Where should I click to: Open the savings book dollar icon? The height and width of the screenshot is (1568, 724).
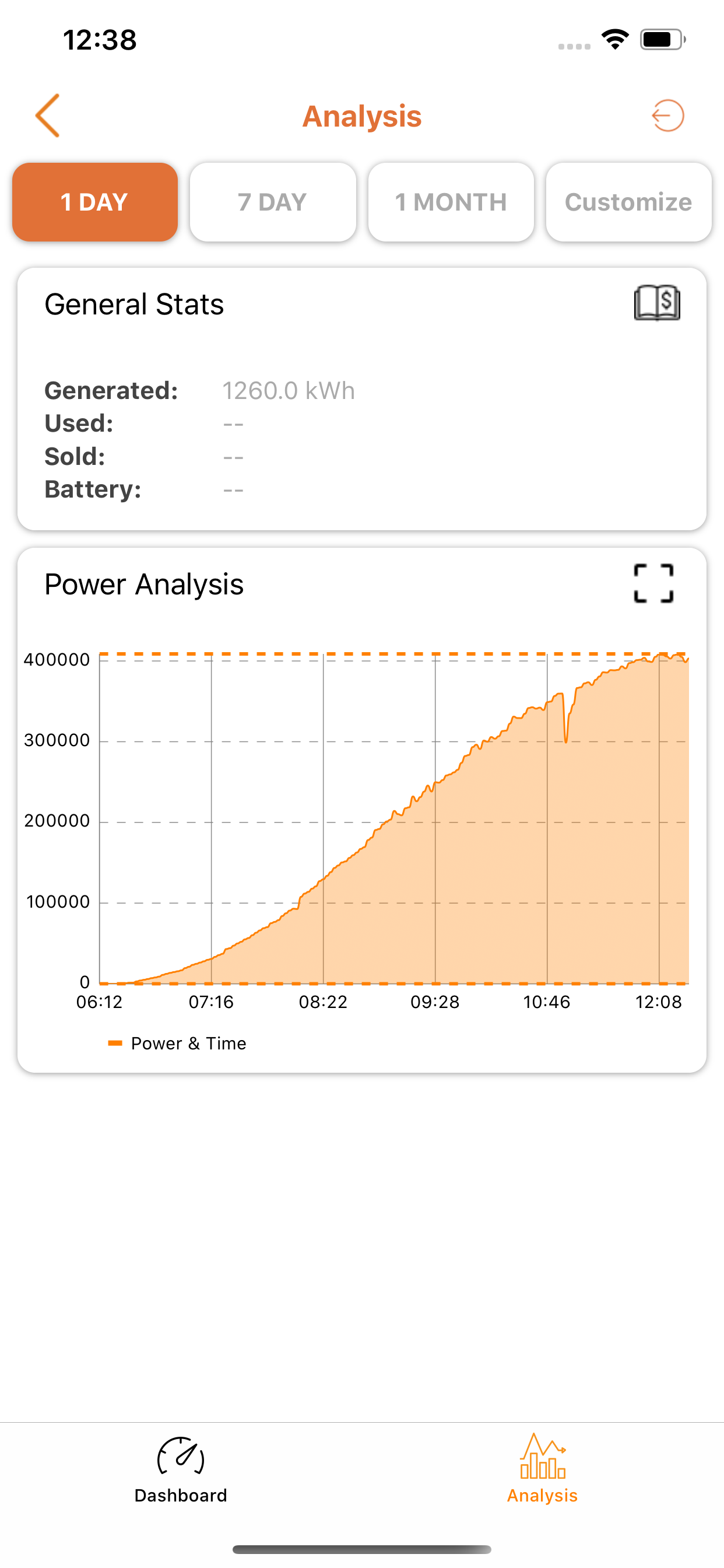[656, 303]
